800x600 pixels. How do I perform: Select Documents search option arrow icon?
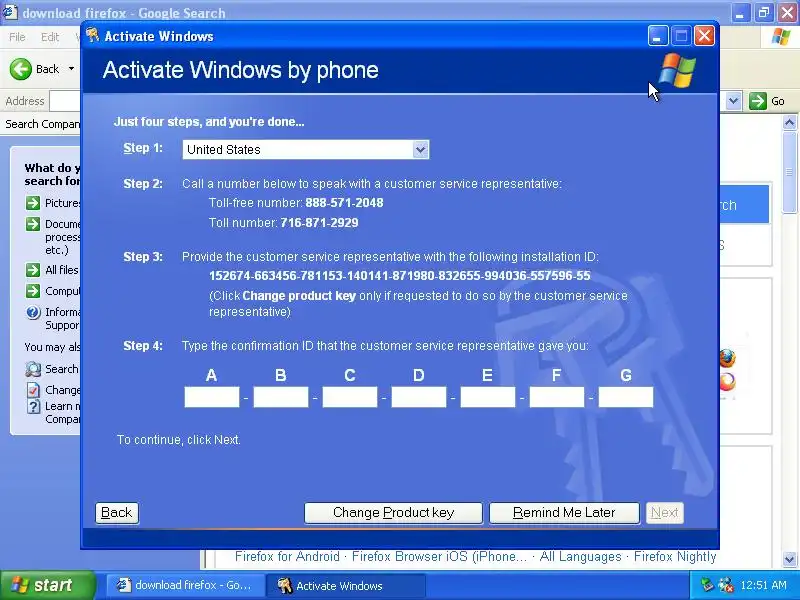pos(33,224)
